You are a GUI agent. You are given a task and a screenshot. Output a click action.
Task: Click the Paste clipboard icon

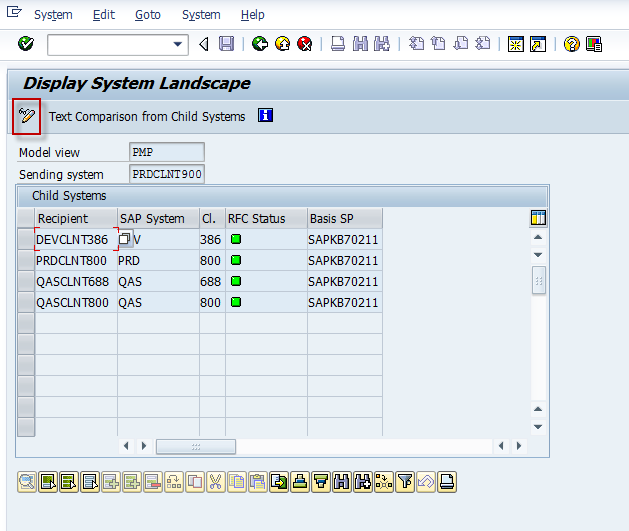click(258, 482)
